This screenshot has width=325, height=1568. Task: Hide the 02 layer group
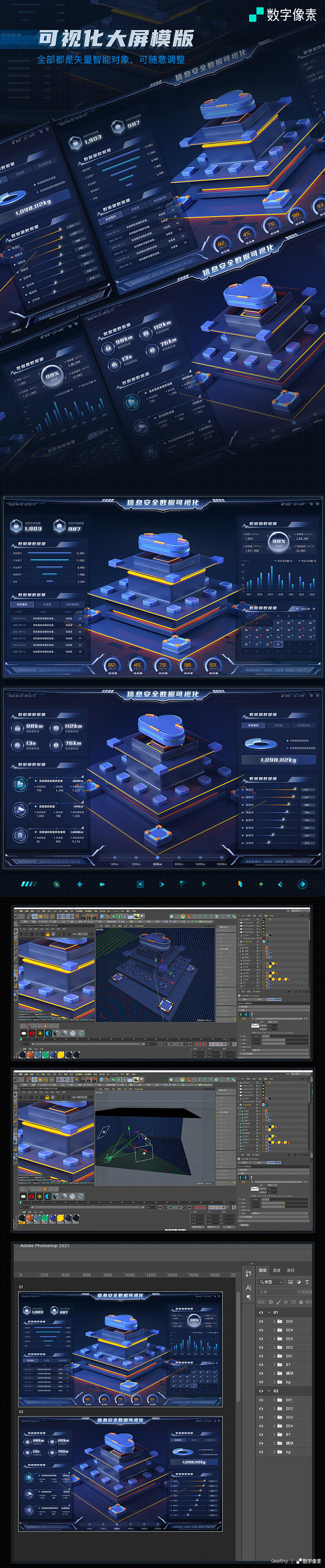tap(261, 1391)
